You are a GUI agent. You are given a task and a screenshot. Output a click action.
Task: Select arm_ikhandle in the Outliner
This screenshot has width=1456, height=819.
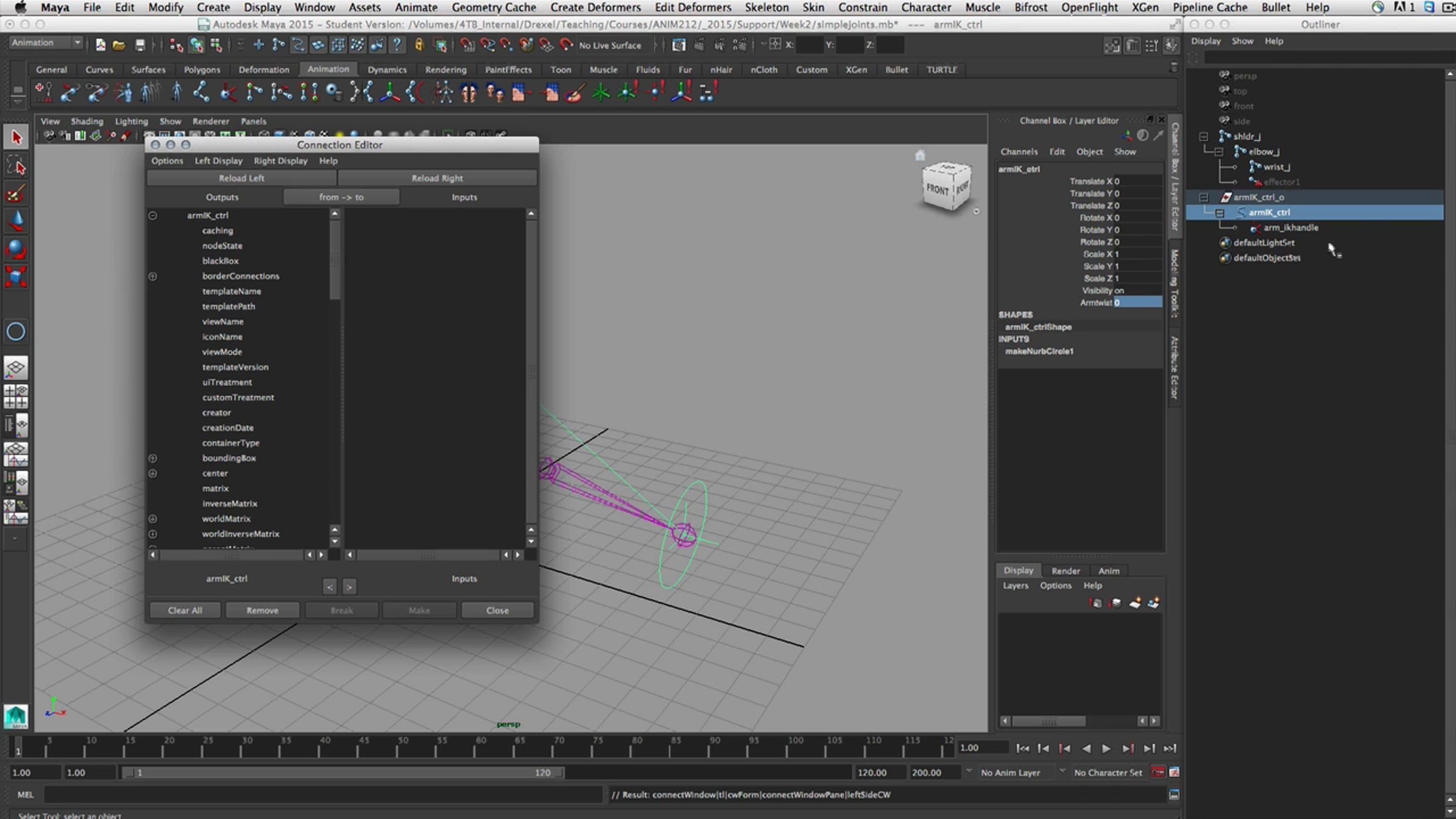pyautogui.click(x=1290, y=227)
